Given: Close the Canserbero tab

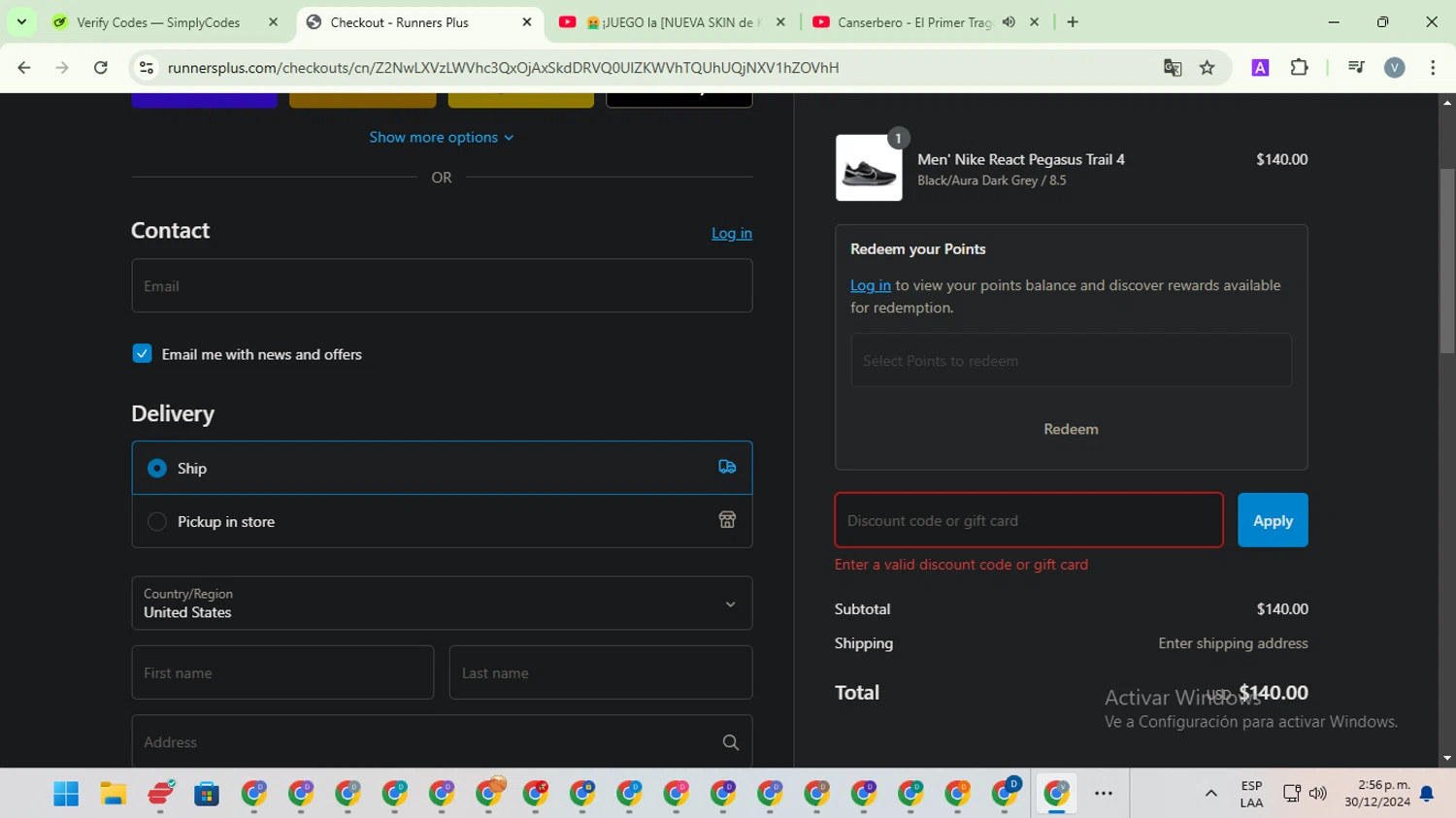Looking at the screenshot, I should click(1035, 22).
